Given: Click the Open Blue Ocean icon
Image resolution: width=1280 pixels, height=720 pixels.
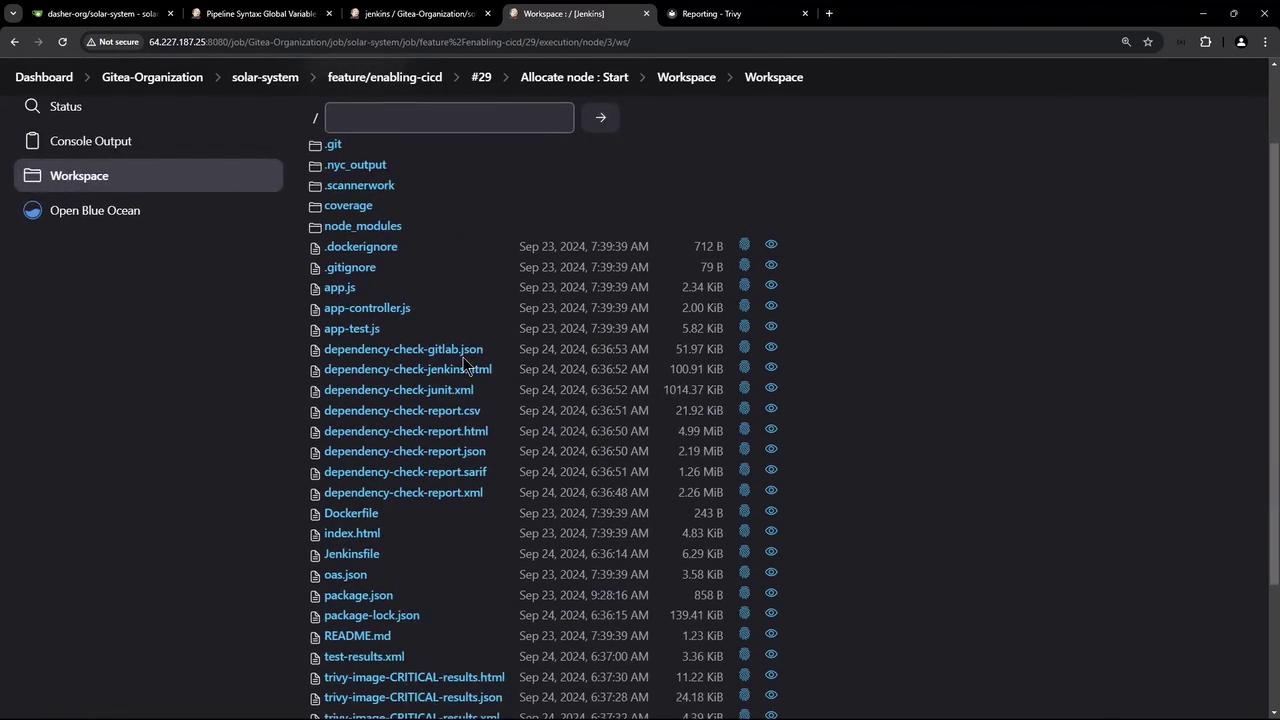Looking at the screenshot, I should (33, 210).
